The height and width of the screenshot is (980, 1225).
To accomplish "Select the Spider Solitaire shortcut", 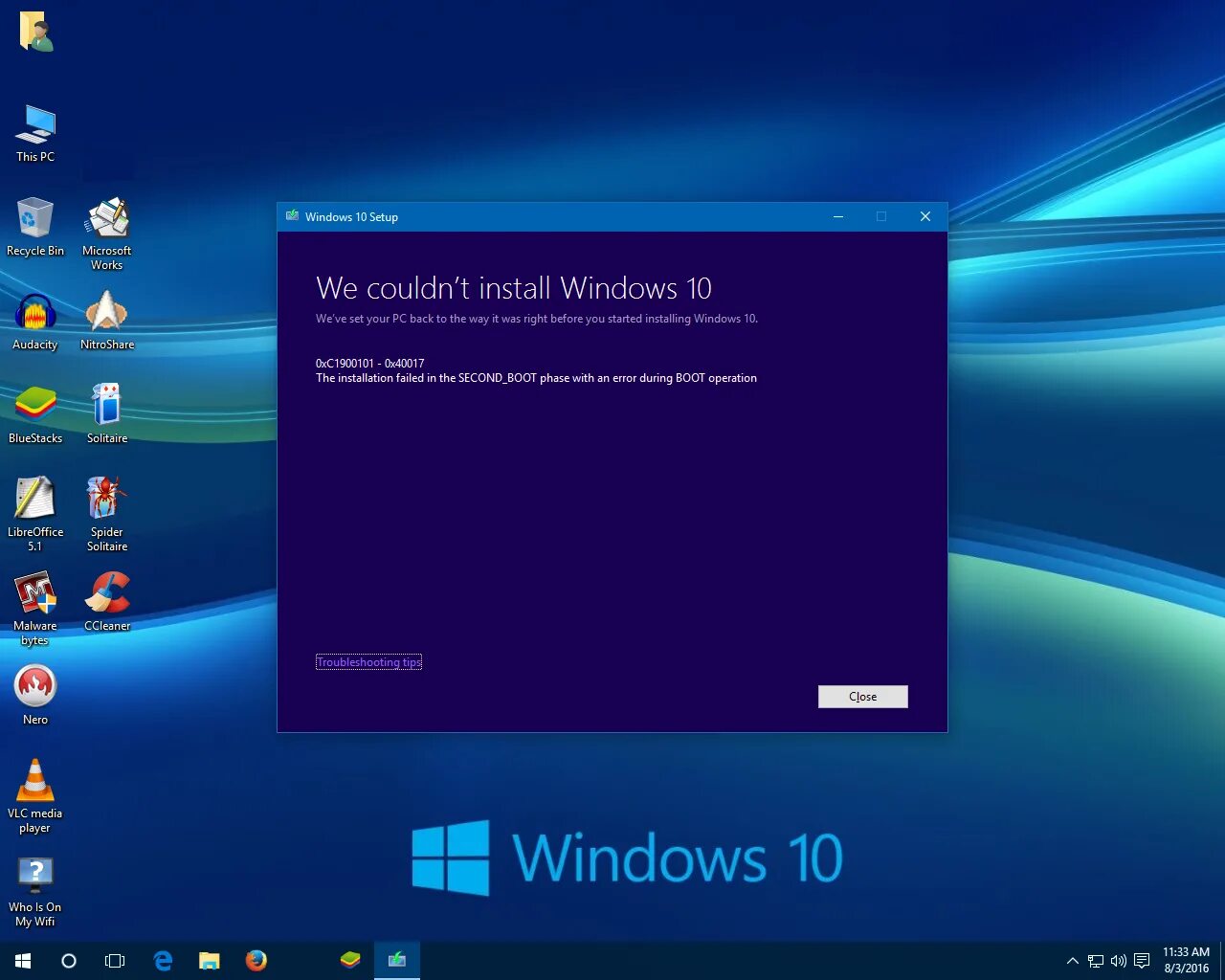I will coord(107,515).
